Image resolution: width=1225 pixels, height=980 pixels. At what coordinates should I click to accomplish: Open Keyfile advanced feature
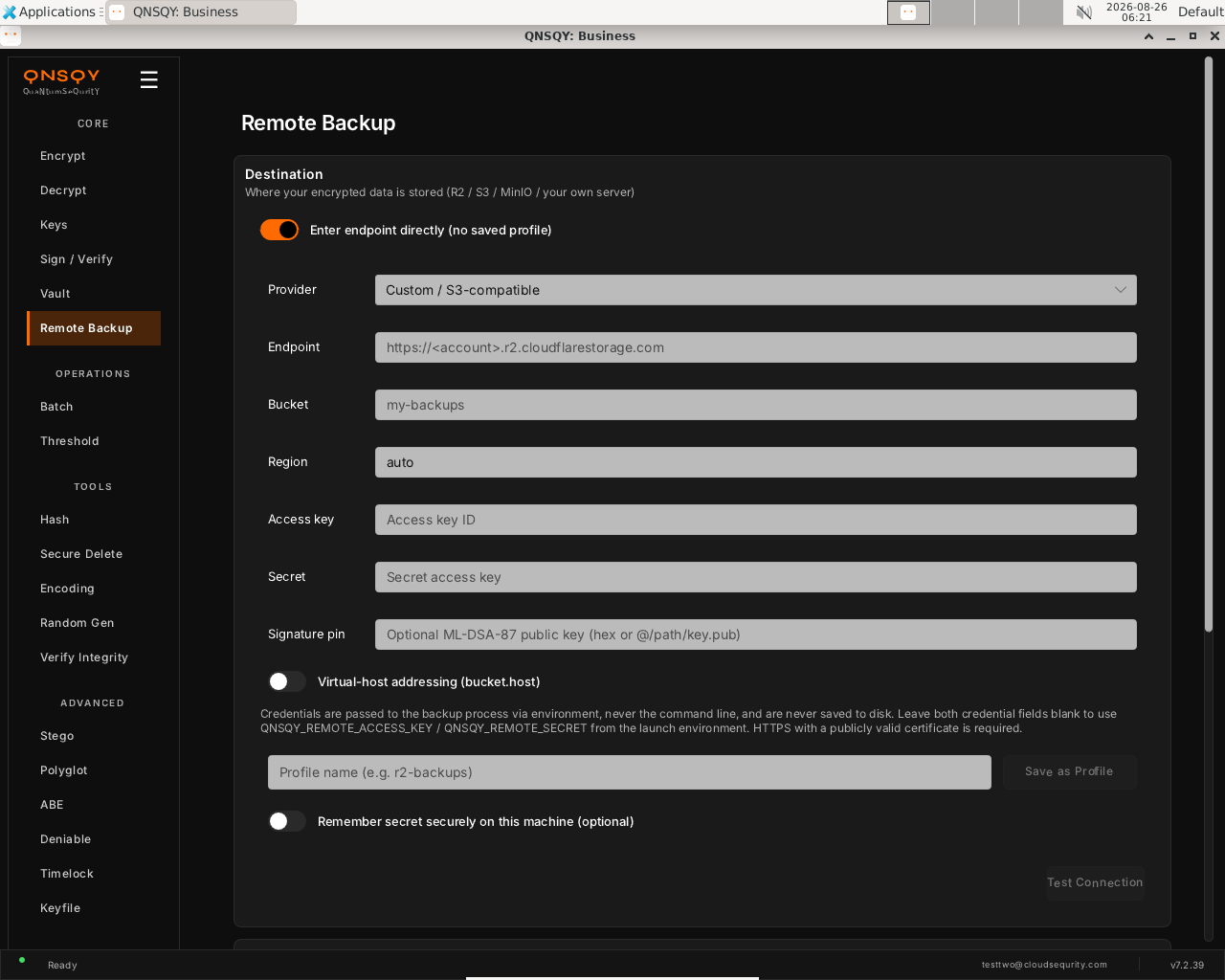tap(94, 908)
